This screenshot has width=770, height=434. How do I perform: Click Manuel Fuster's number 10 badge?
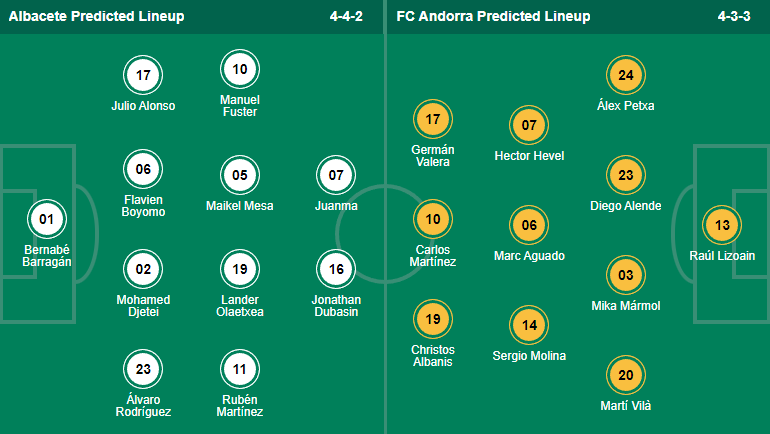240,70
